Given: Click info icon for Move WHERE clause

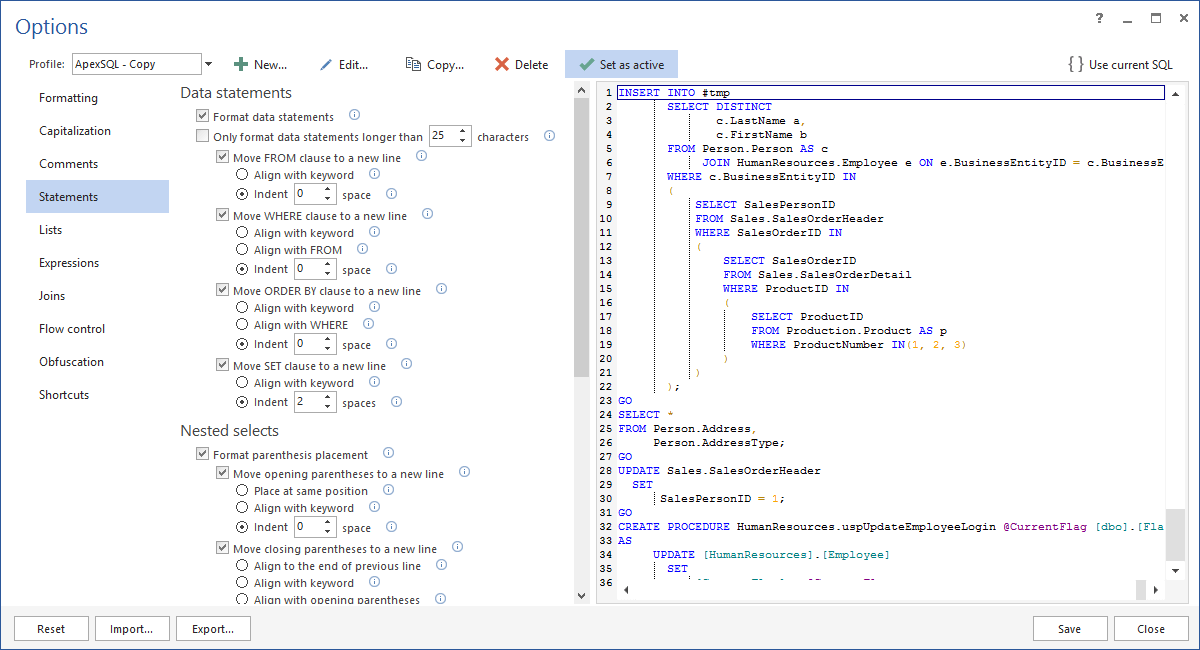Looking at the screenshot, I should coord(427,215).
